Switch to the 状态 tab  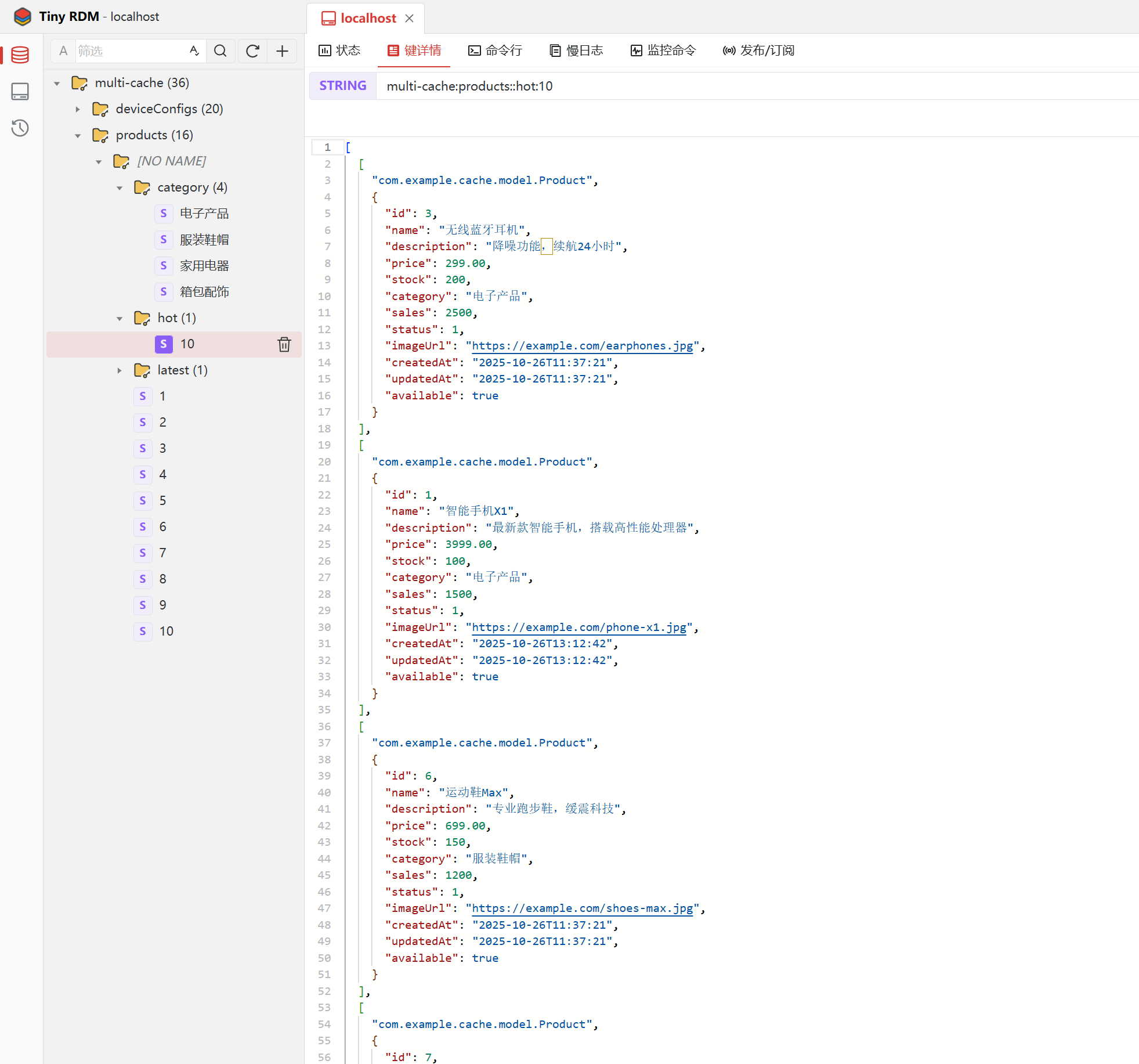point(340,51)
